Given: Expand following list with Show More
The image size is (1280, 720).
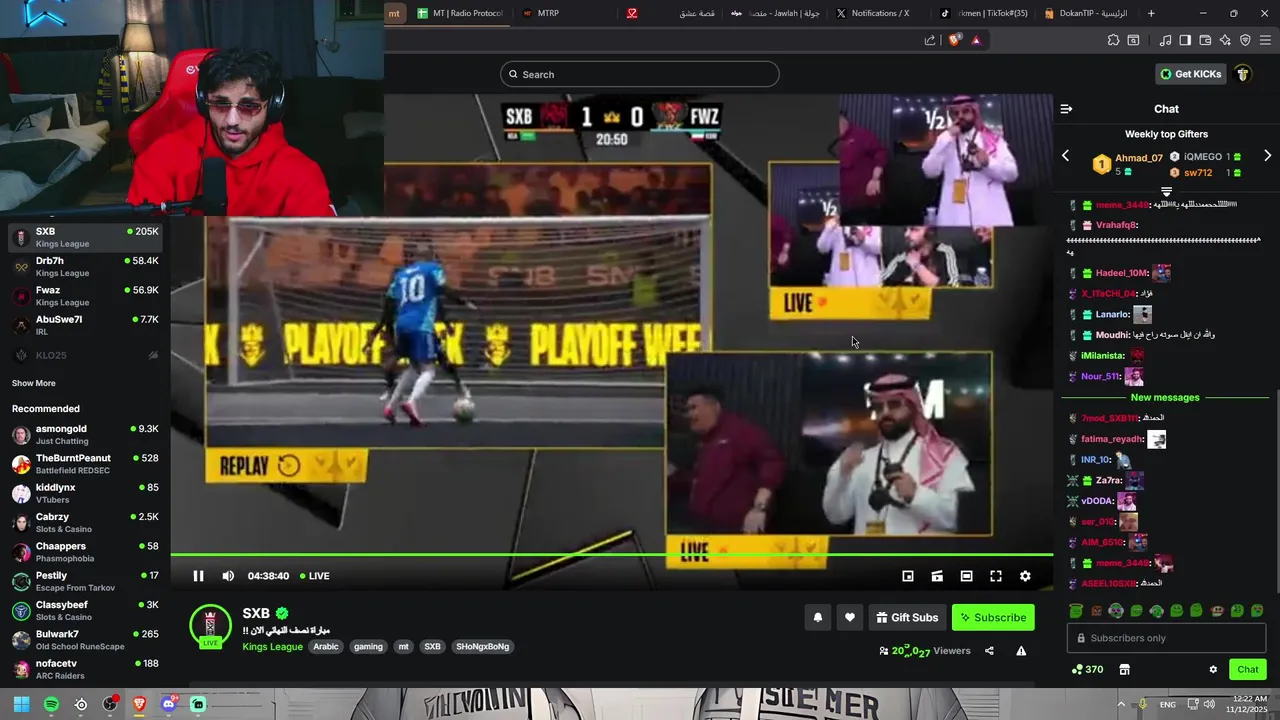Looking at the screenshot, I should click(x=34, y=383).
